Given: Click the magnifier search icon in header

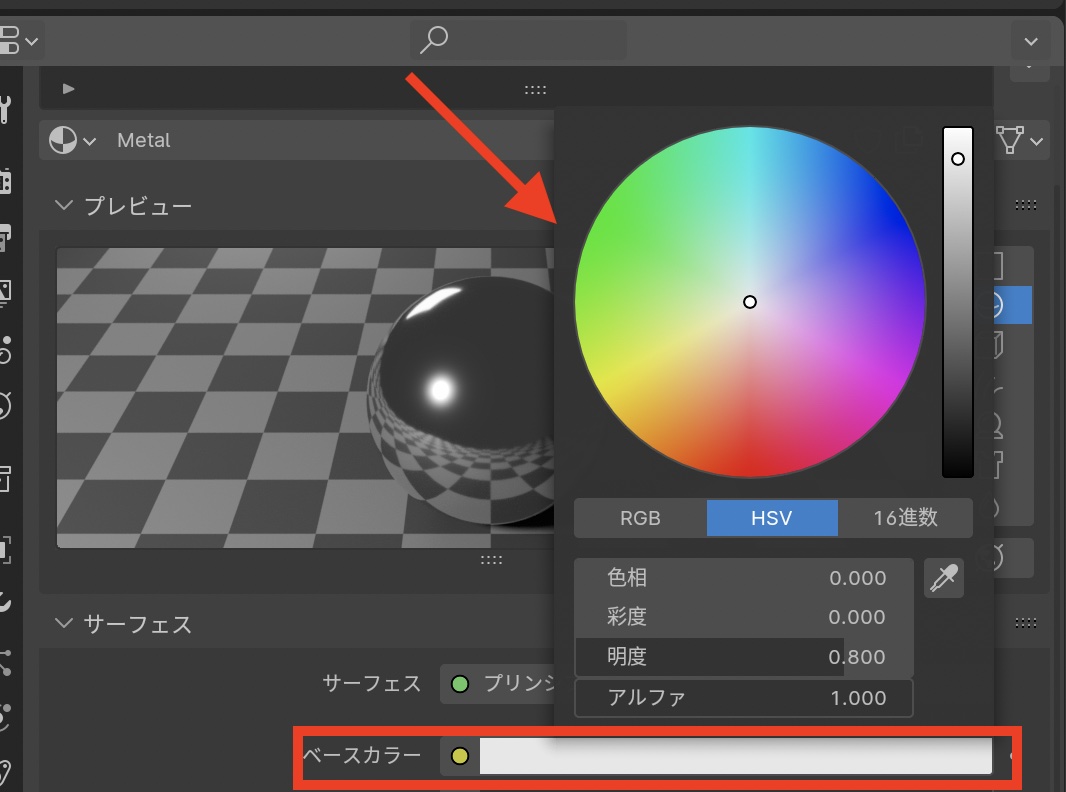Looking at the screenshot, I should [x=433, y=40].
